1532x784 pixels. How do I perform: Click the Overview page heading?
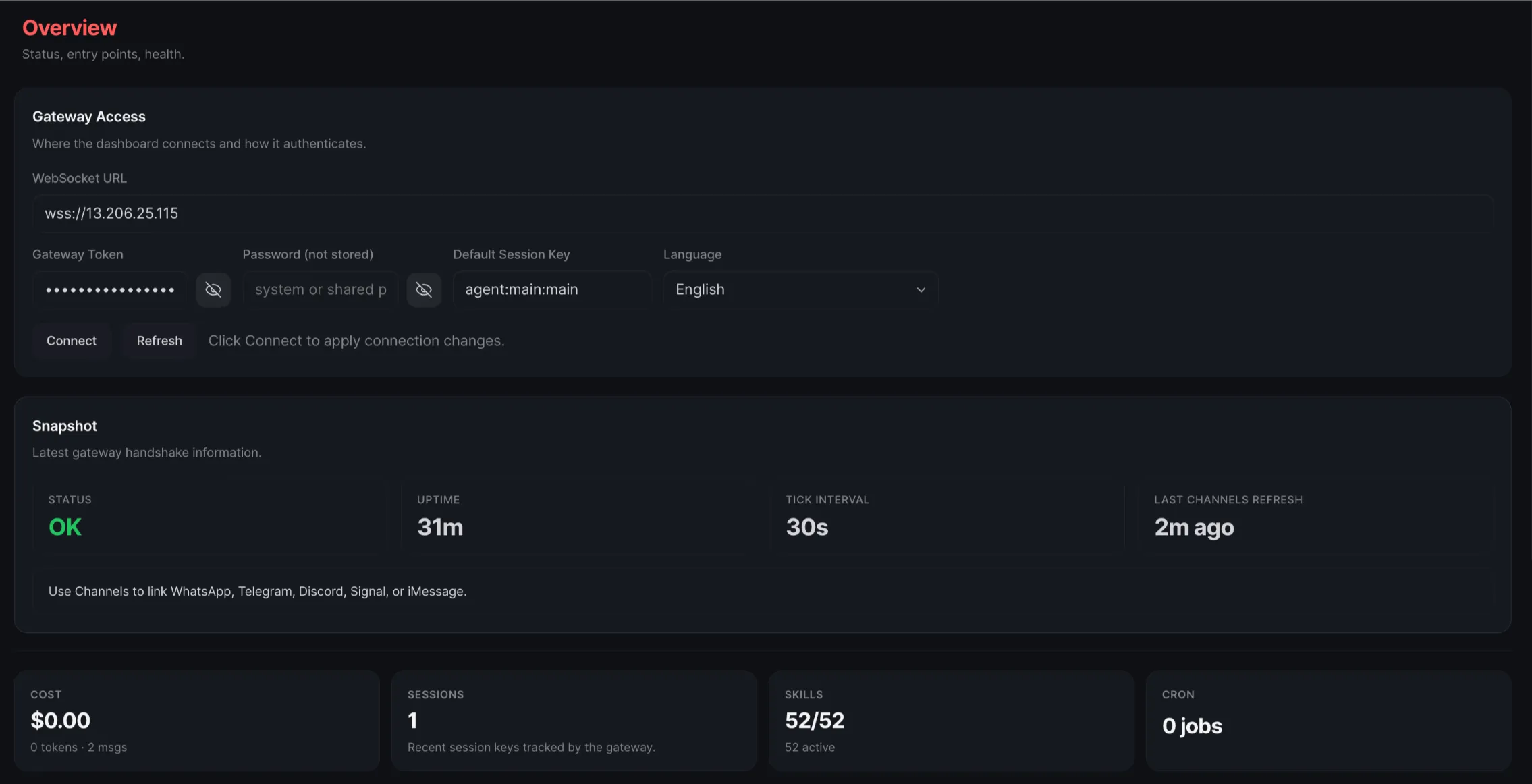[x=70, y=28]
